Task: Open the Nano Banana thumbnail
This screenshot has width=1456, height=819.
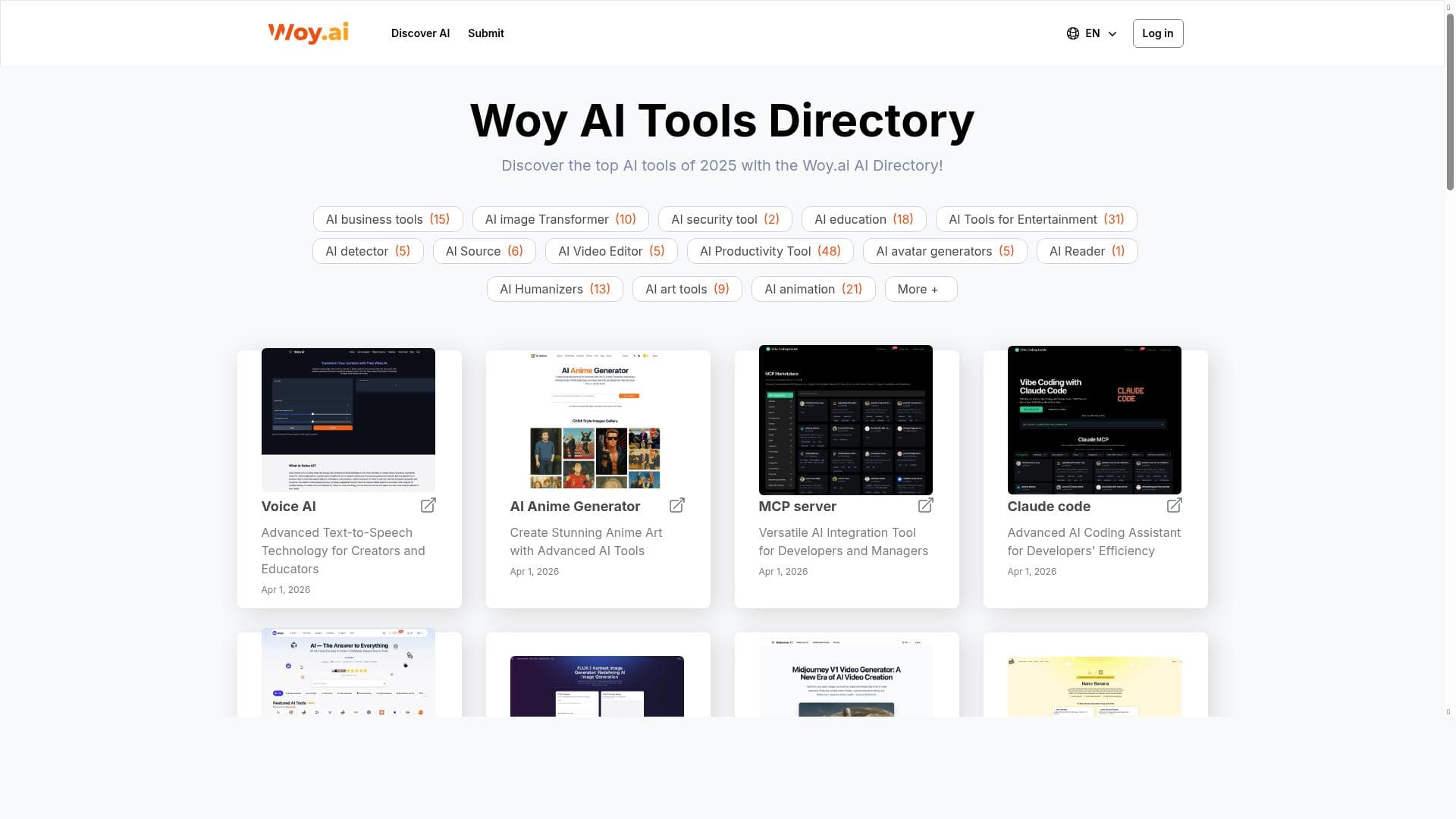Action: coord(1094,686)
